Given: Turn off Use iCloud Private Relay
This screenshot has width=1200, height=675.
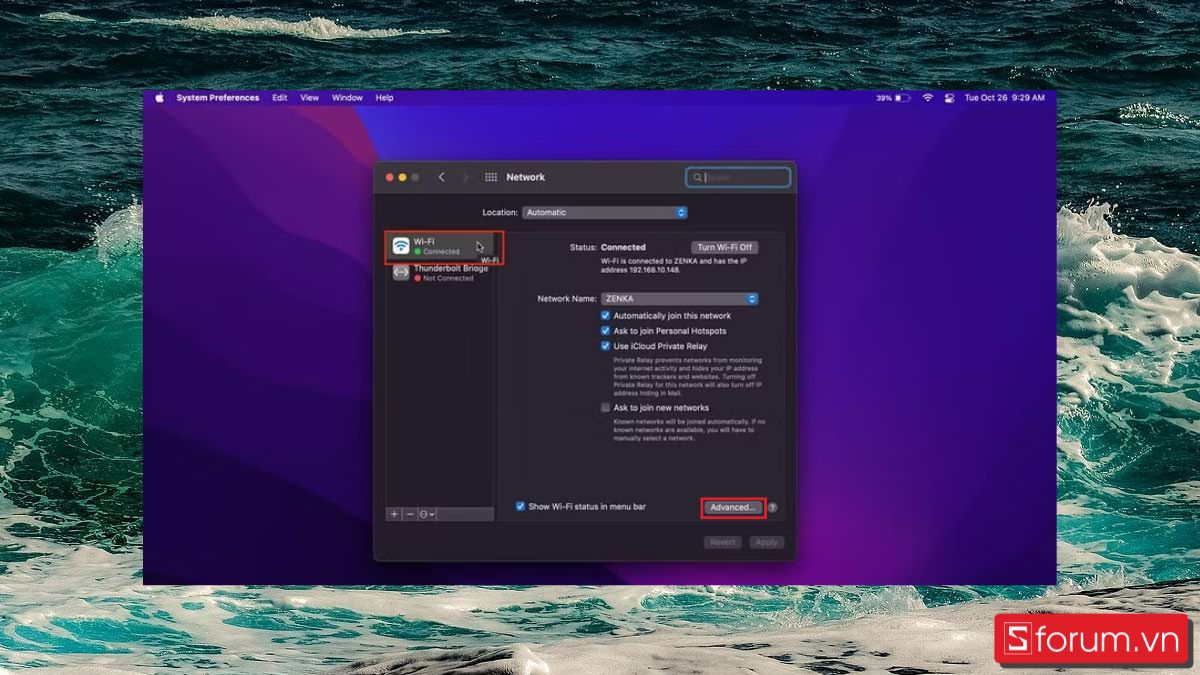Looking at the screenshot, I should (605, 345).
